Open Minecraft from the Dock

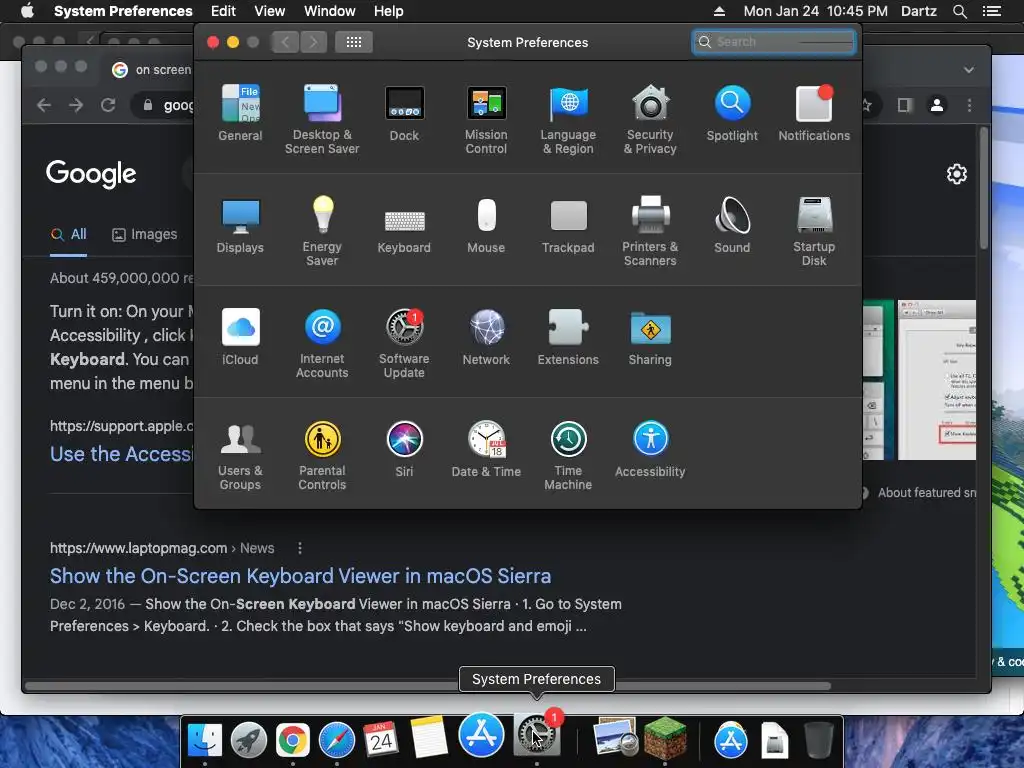(665, 739)
